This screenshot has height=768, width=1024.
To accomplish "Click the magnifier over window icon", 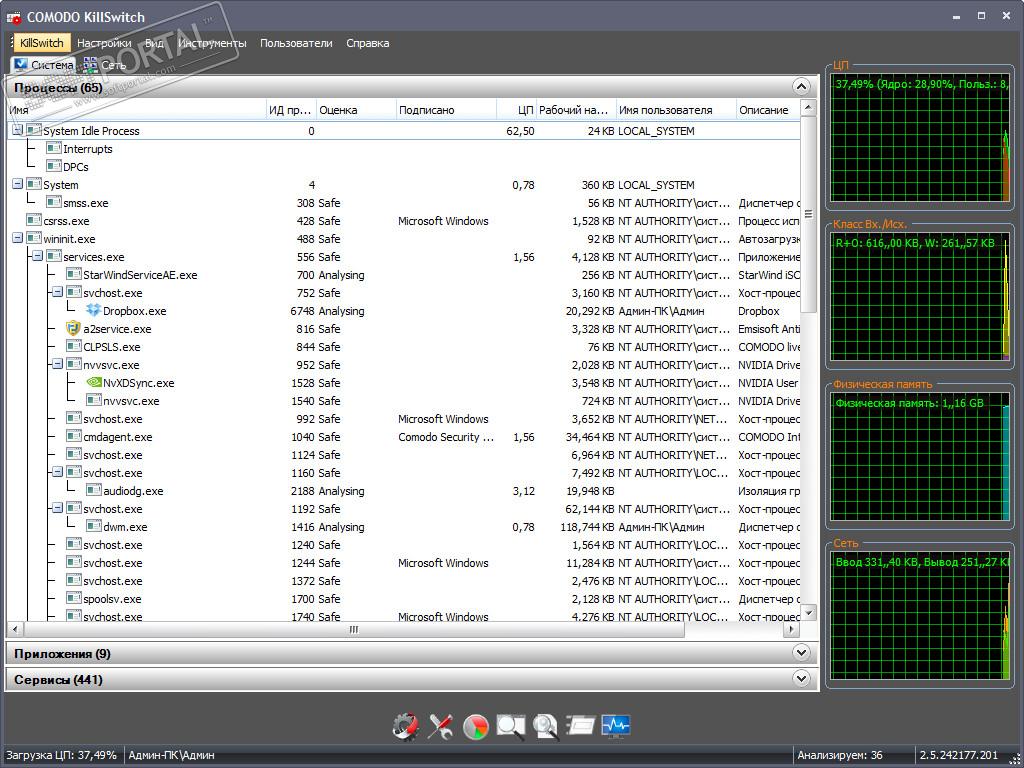I will click(511, 727).
